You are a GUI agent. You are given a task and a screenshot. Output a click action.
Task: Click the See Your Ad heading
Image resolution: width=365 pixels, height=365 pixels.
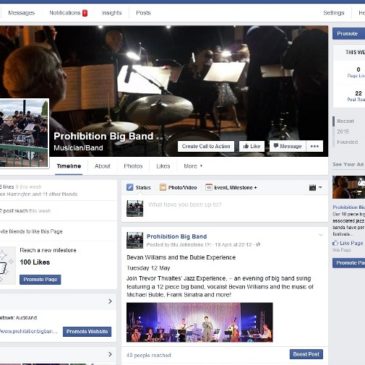tap(348, 164)
